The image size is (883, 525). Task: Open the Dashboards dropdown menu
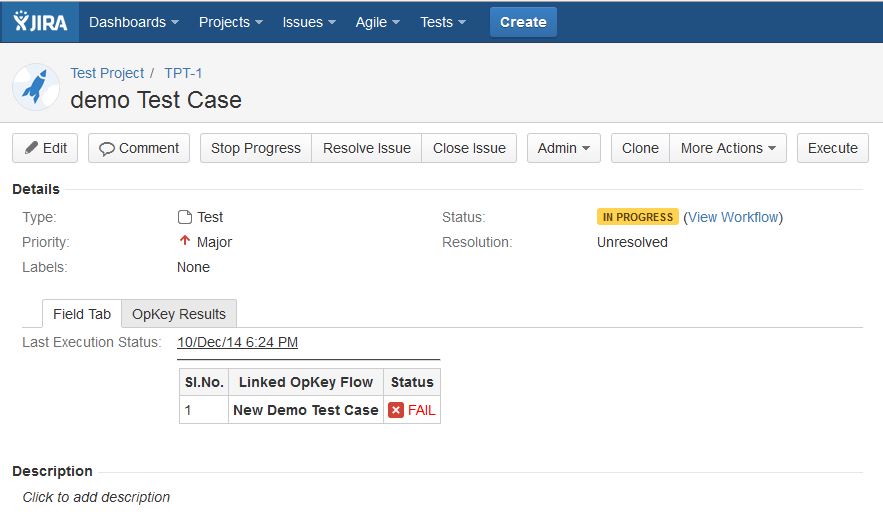coord(133,22)
